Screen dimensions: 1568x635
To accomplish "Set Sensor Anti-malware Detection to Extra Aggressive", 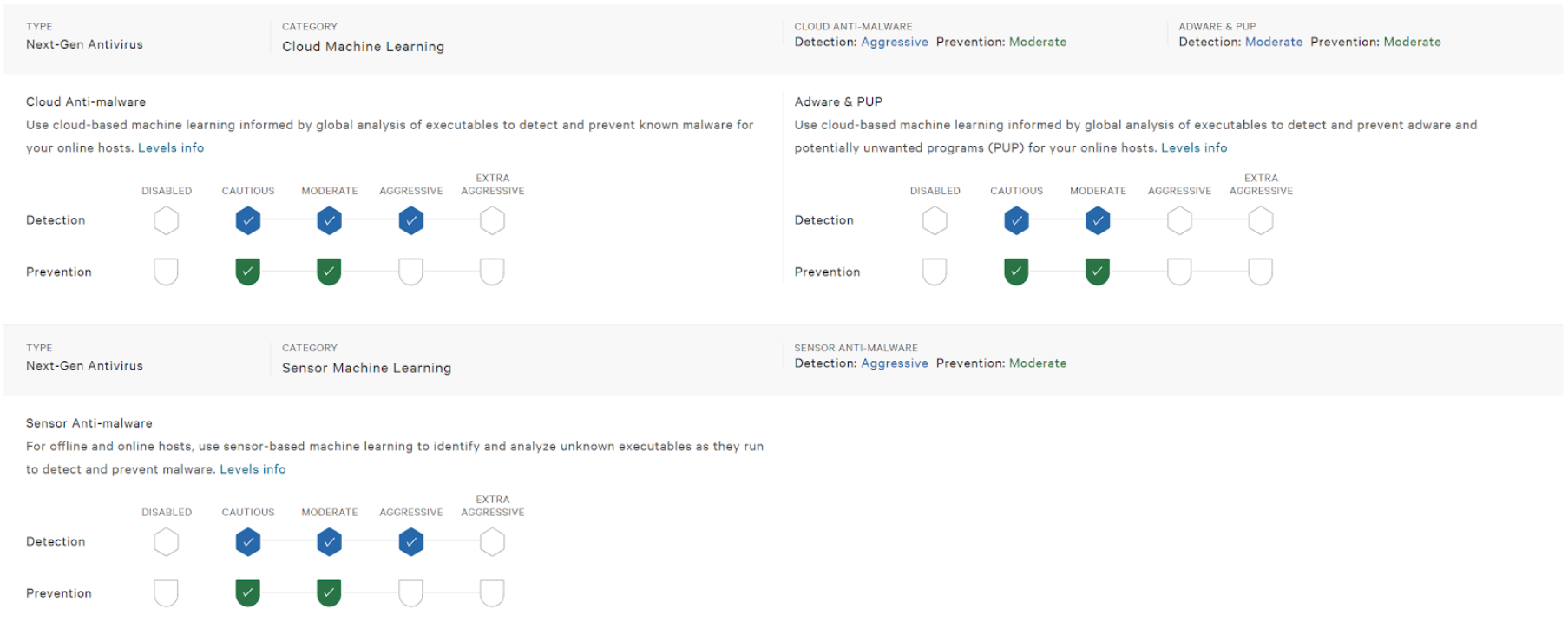I will pyautogui.click(x=492, y=542).
